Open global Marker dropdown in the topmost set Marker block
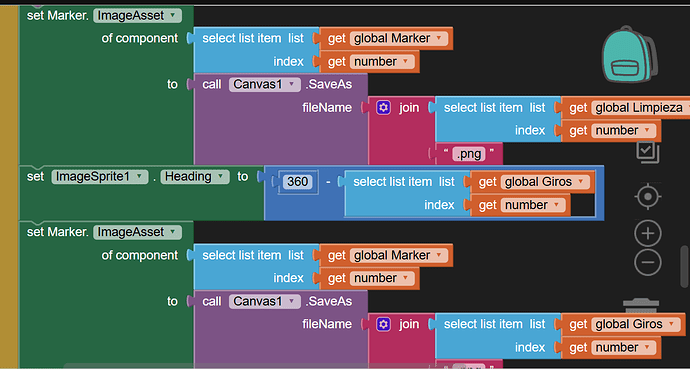 point(399,39)
